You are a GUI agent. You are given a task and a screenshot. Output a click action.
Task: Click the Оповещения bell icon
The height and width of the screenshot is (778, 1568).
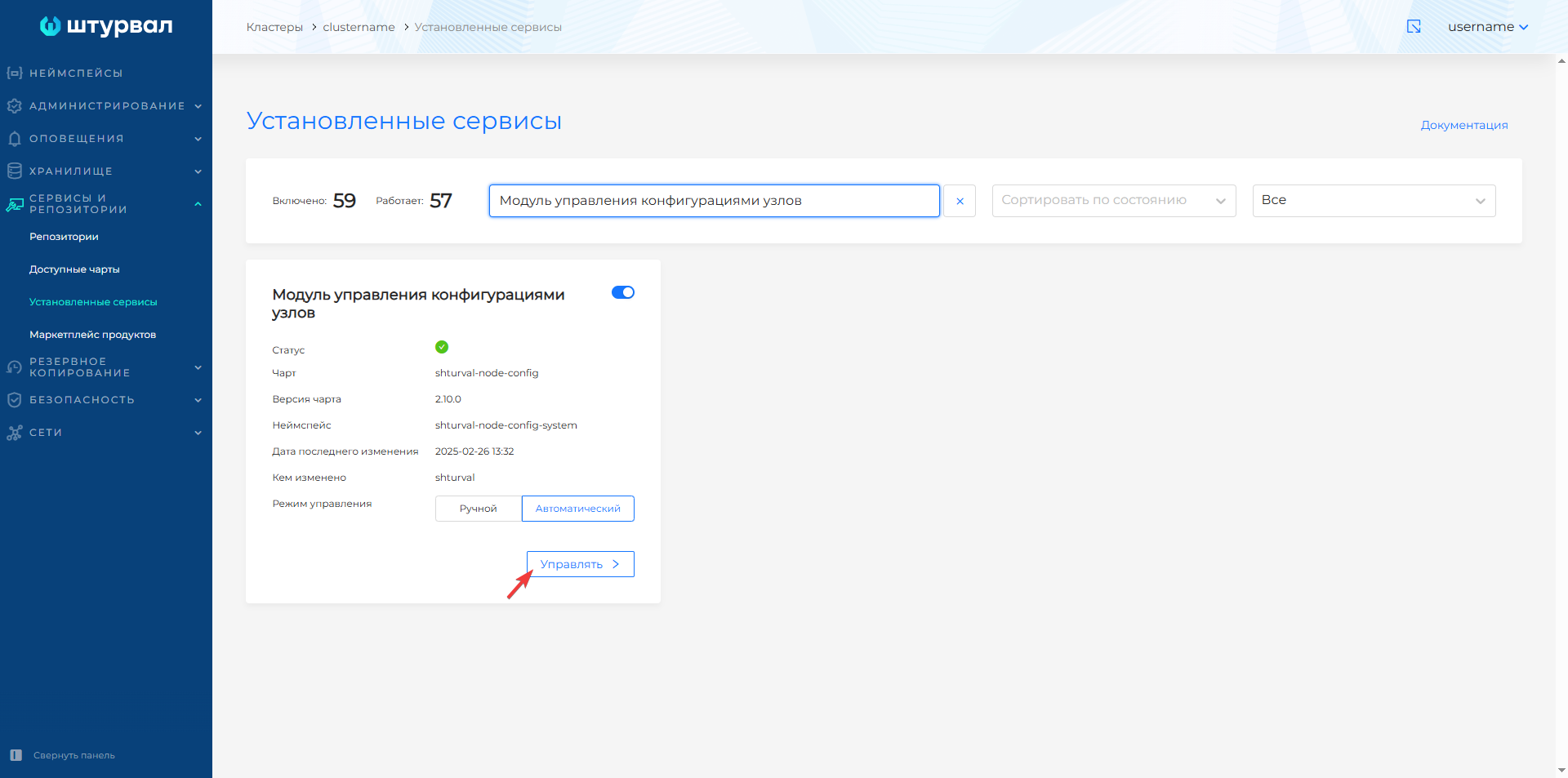click(x=14, y=139)
